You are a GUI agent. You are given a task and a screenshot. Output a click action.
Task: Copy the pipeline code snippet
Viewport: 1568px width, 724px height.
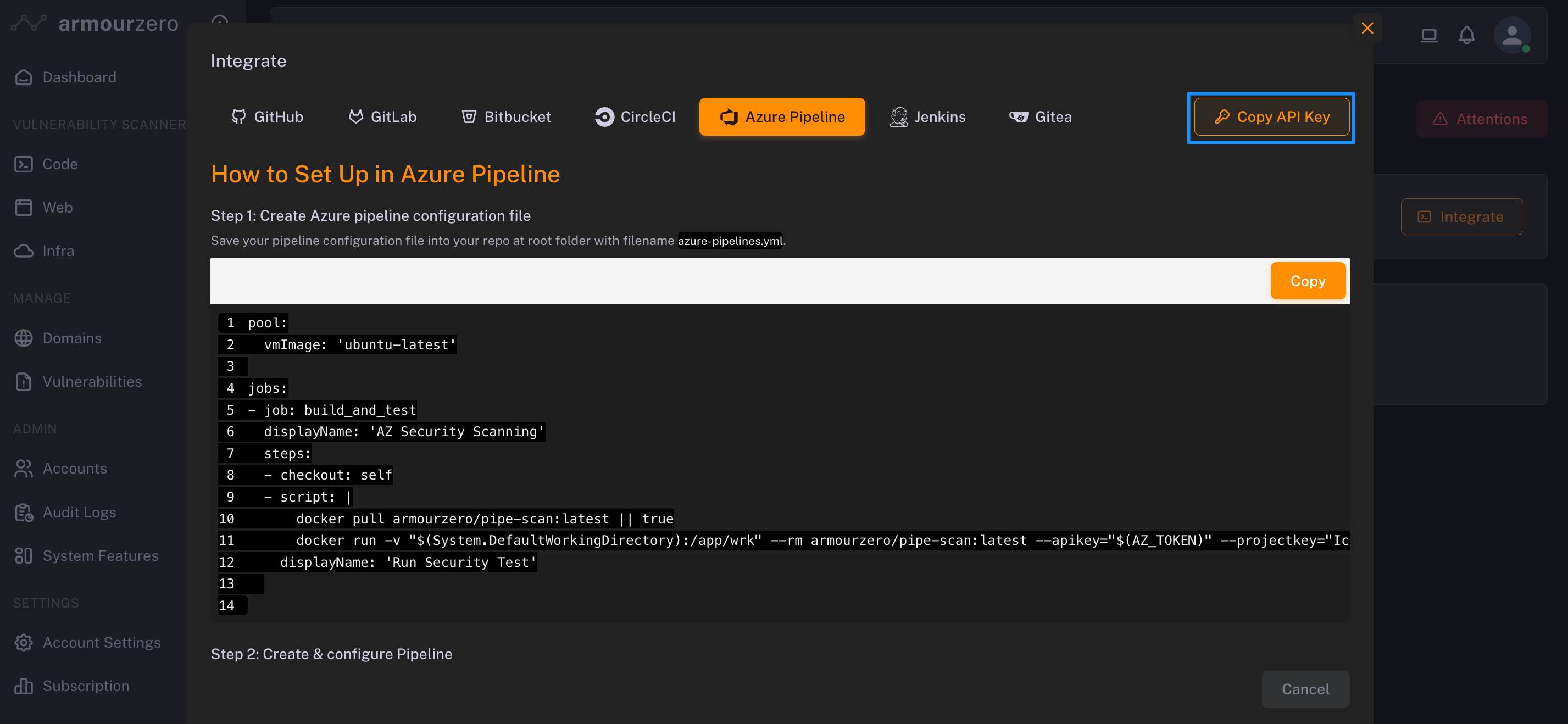[x=1308, y=281]
